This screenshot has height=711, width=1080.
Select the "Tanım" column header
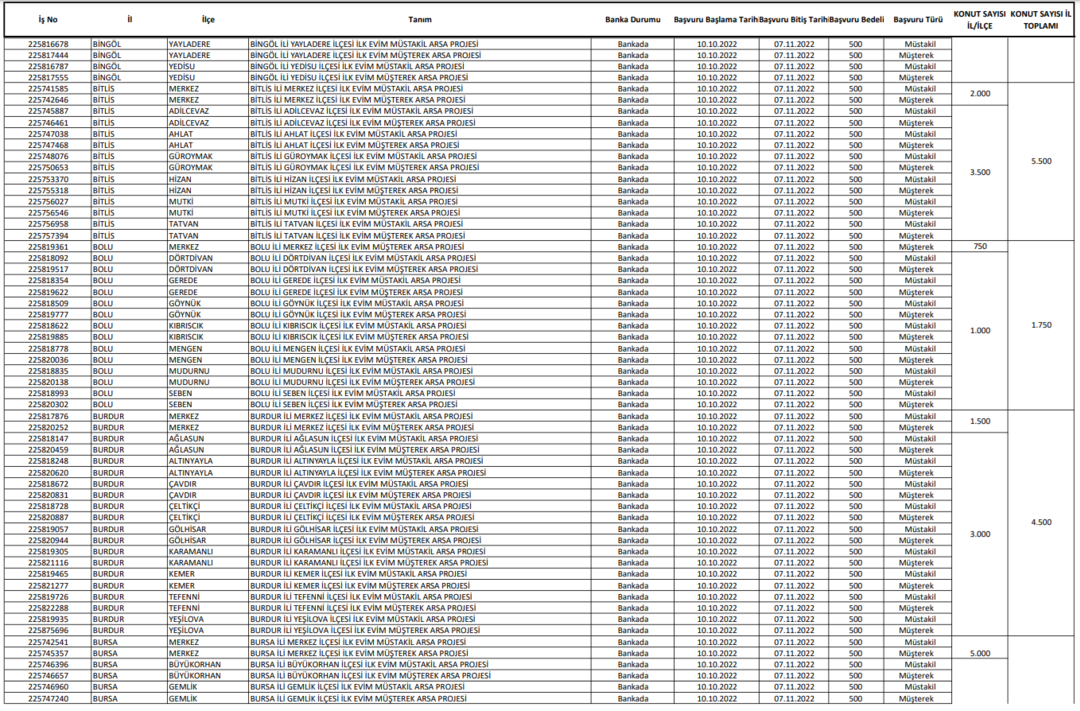pos(420,19)
